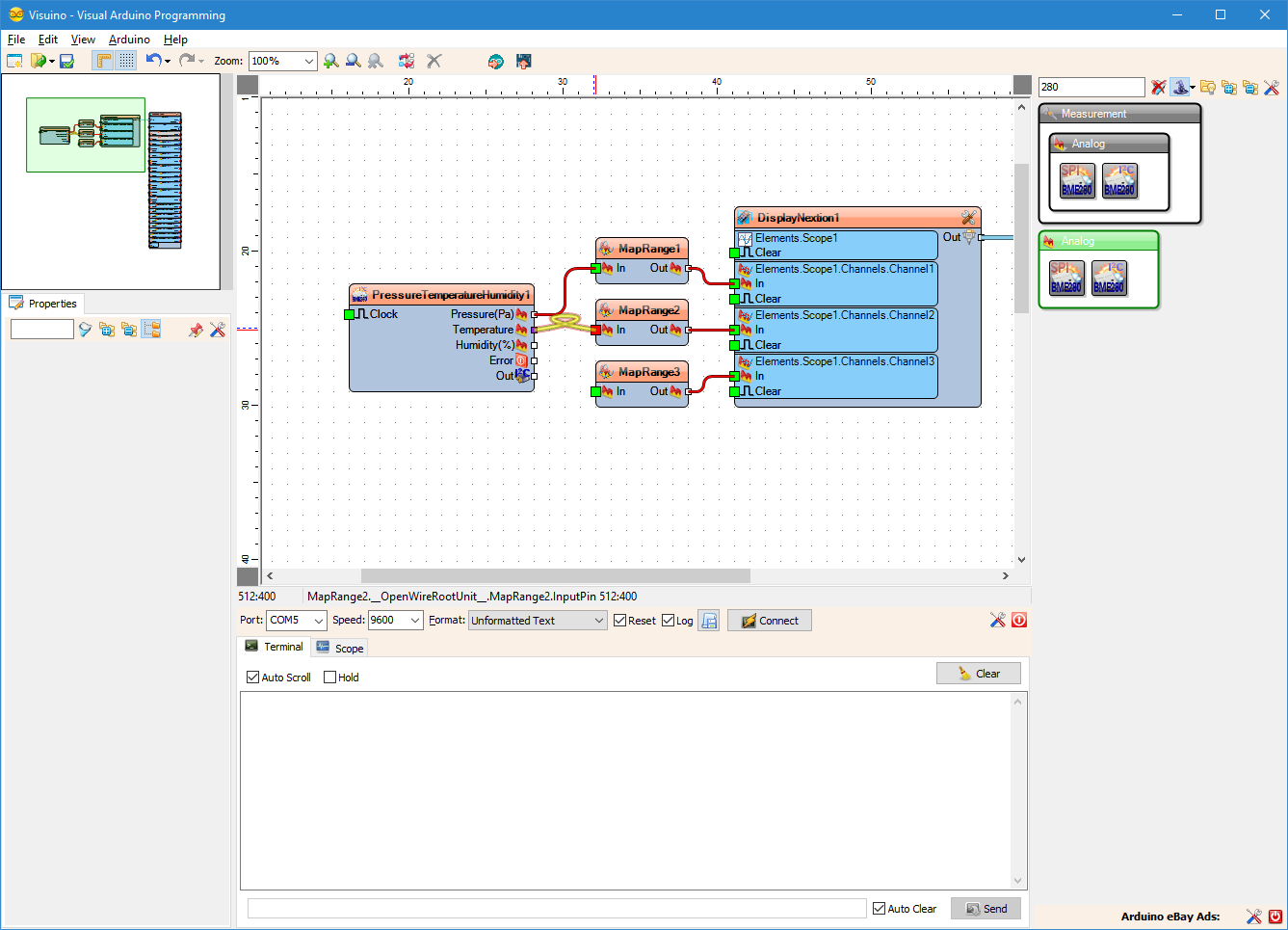This screenshot has height=930, width=1288.
Task: Click the Connect button
Action: click(769, 621)
